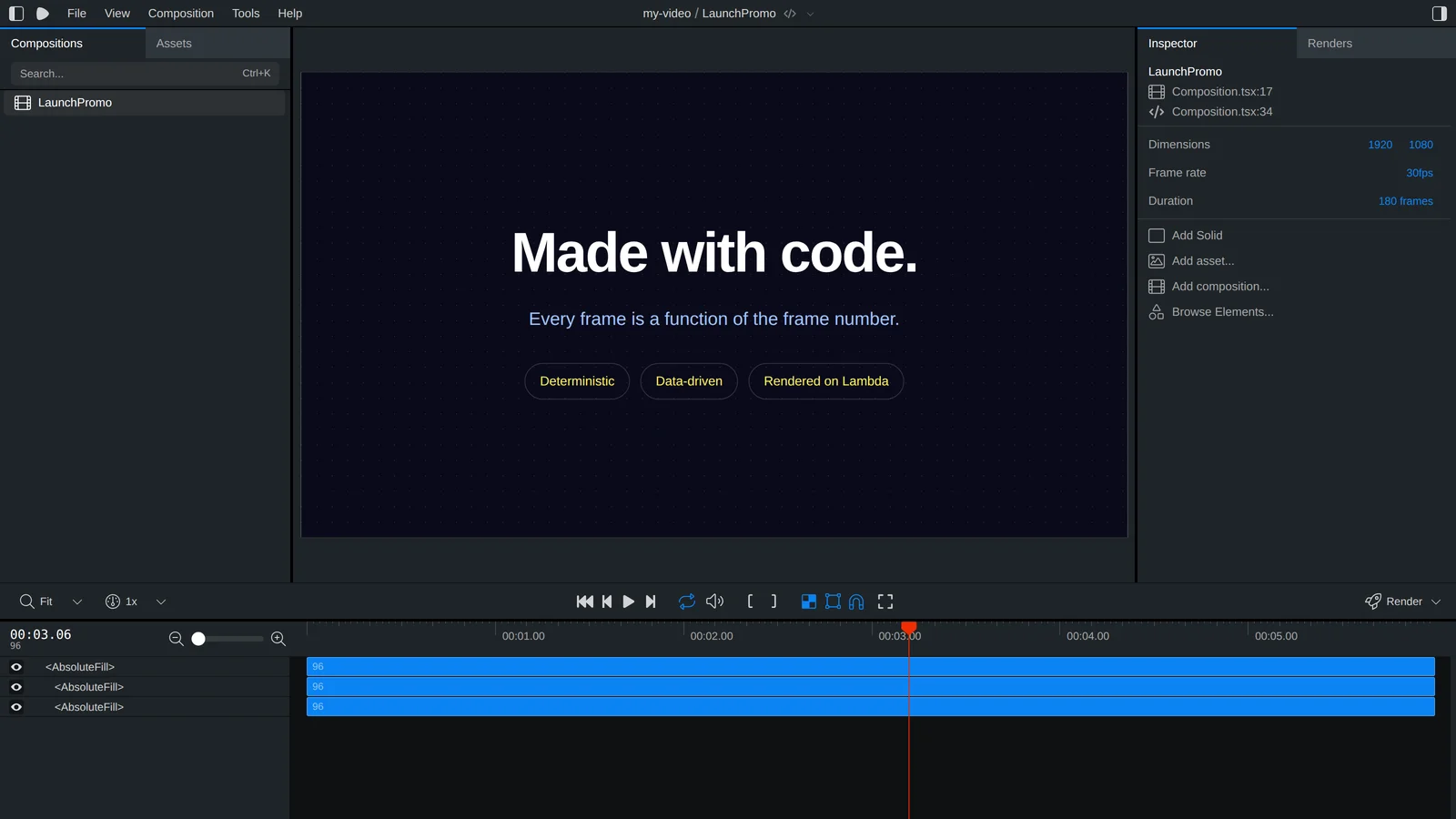This screenshot has width=1456, height=819.
Task: Open the 1x playback speed dropdown
Action: coord(161,602)
